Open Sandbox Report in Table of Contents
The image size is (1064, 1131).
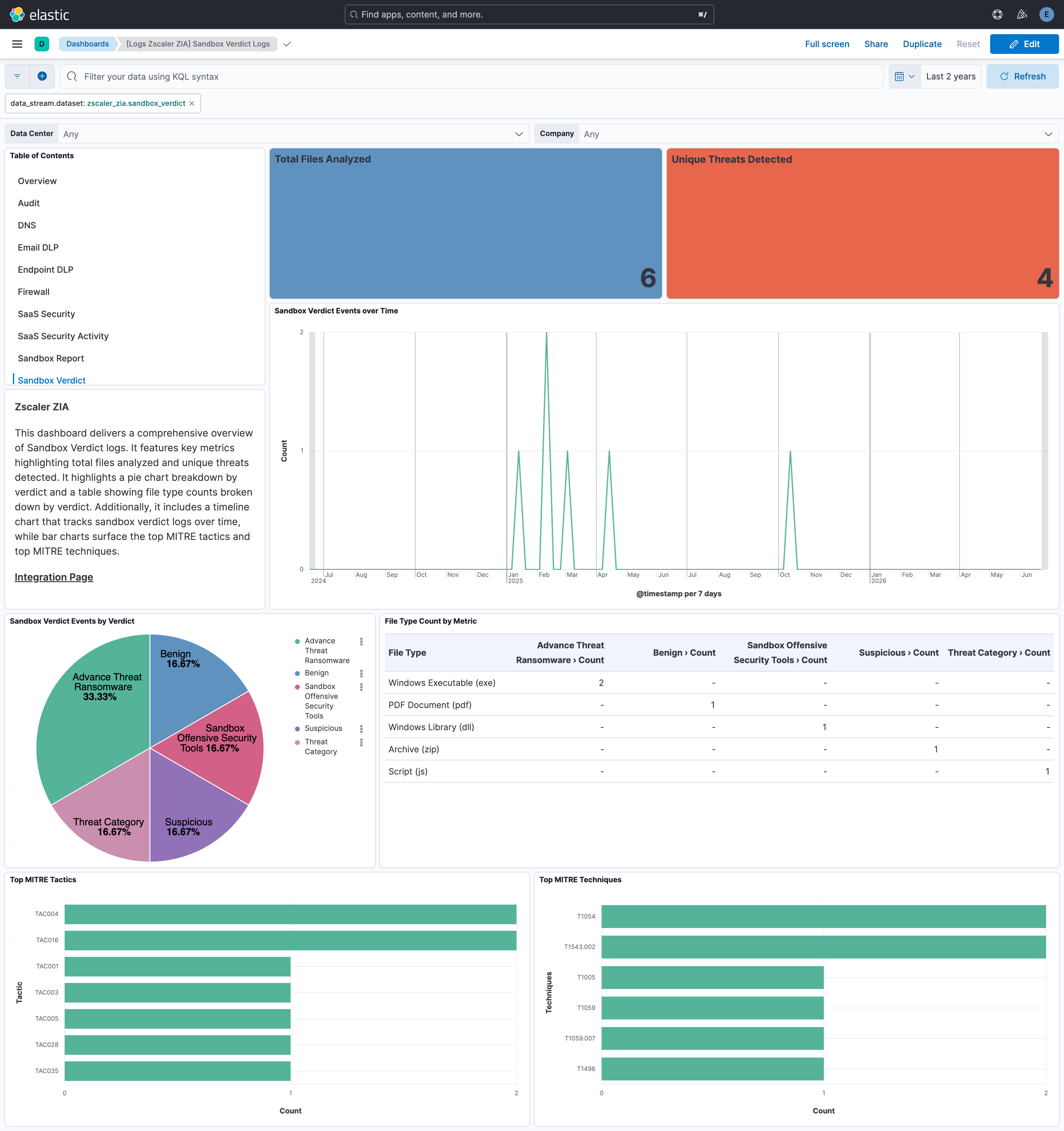tap(50, 358)
